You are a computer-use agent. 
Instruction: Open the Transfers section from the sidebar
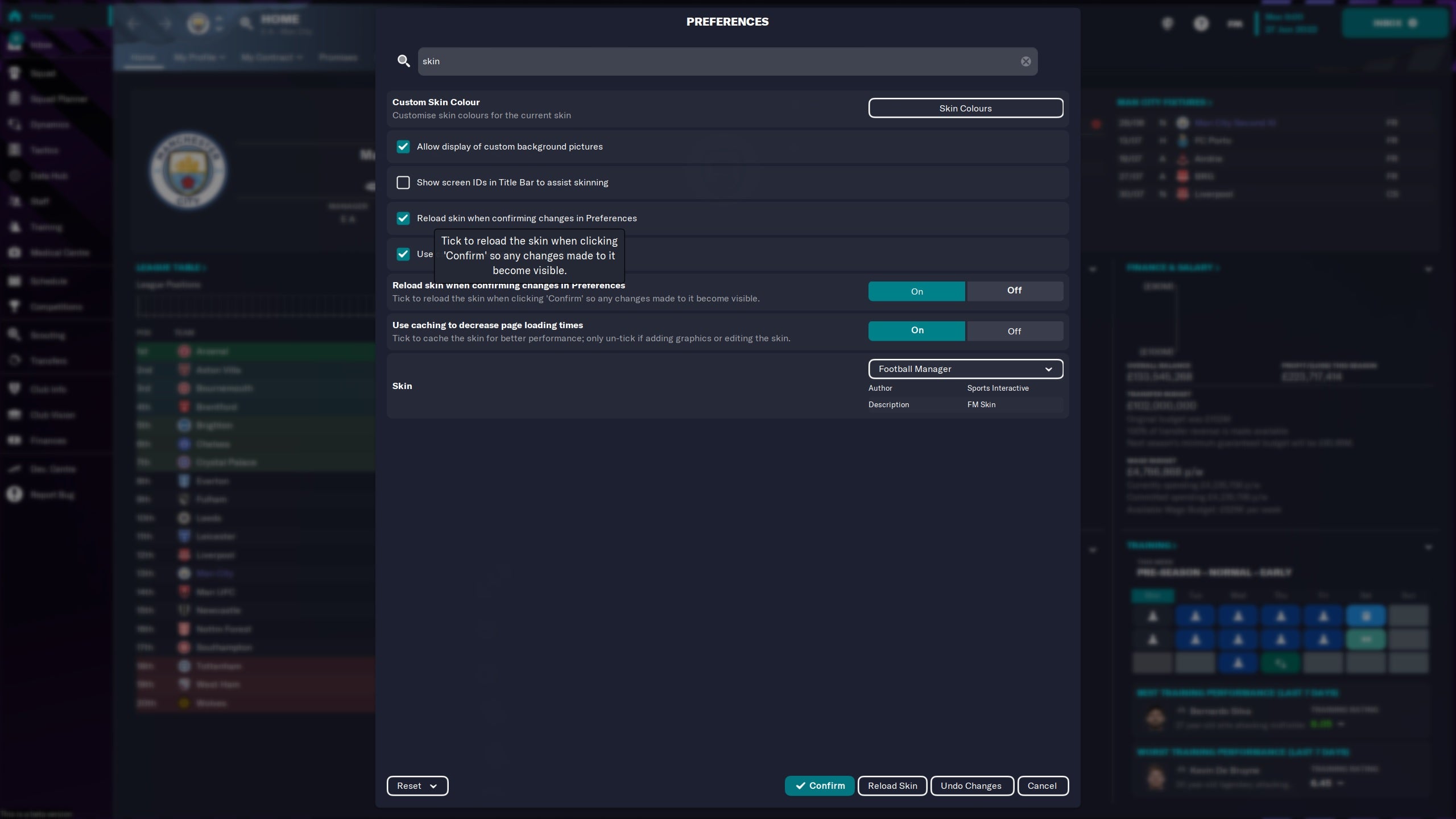point(48,361)
